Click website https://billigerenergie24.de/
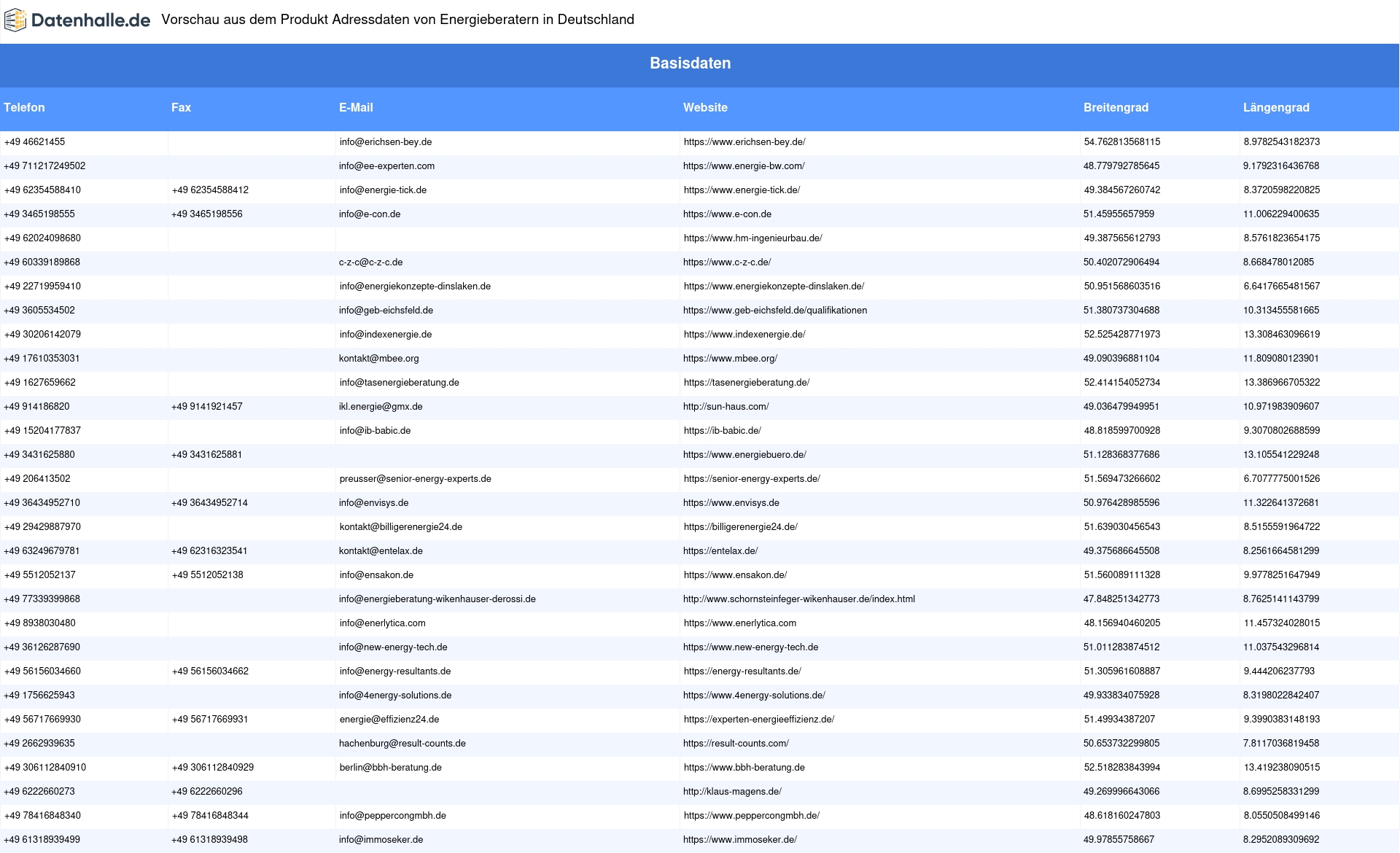 [x=741, y=527]
